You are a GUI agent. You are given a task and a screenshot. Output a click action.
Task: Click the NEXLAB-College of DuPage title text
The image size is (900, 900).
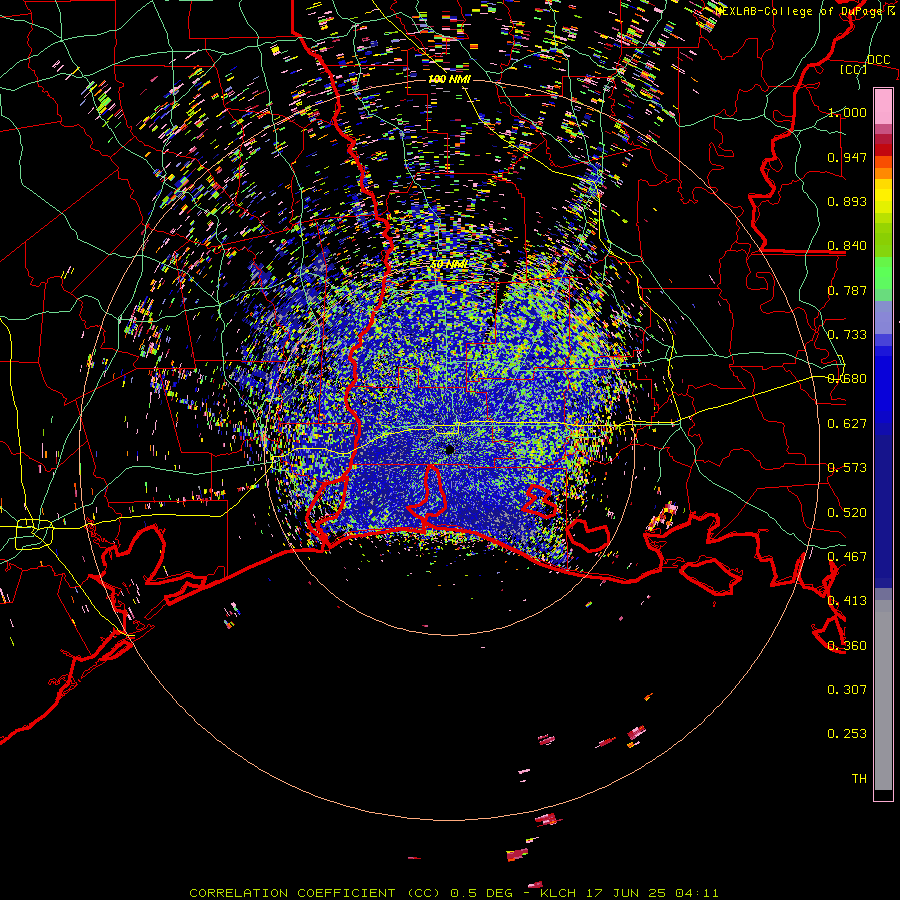[x=798, y=11]
